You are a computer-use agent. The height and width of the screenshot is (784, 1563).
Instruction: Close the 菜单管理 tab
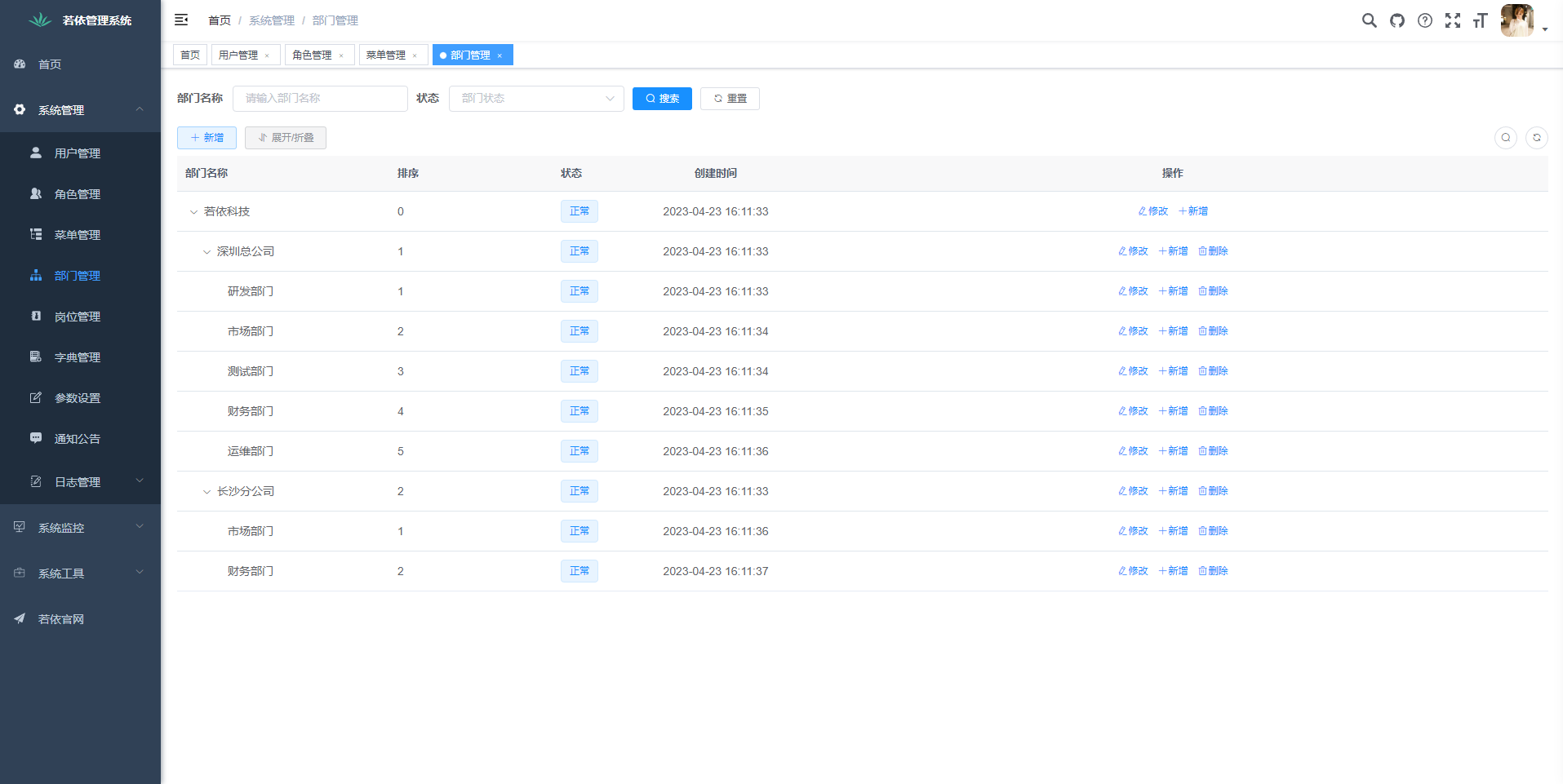point(415,55)
